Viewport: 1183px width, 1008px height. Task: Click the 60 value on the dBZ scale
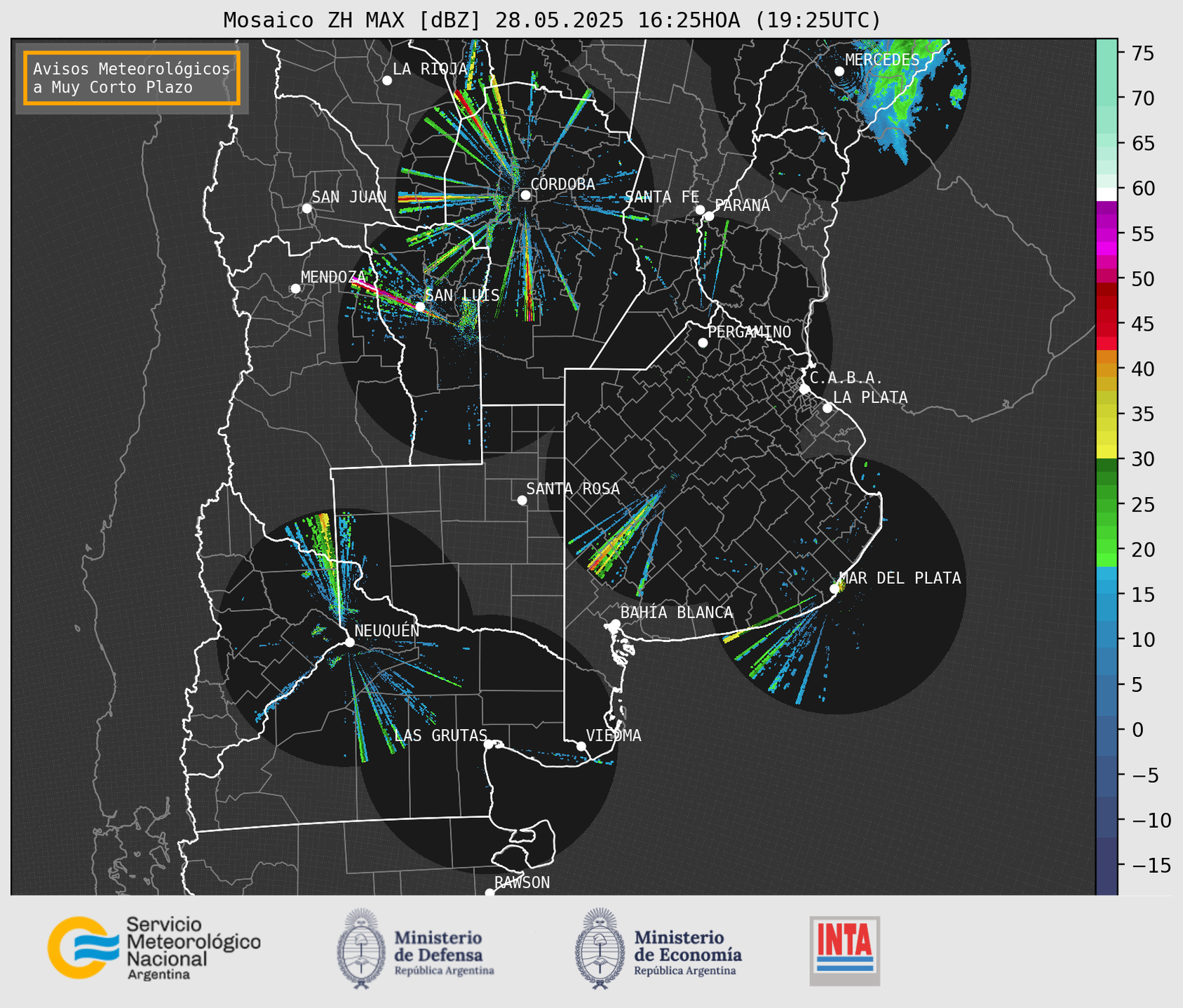coord(1142,189)
